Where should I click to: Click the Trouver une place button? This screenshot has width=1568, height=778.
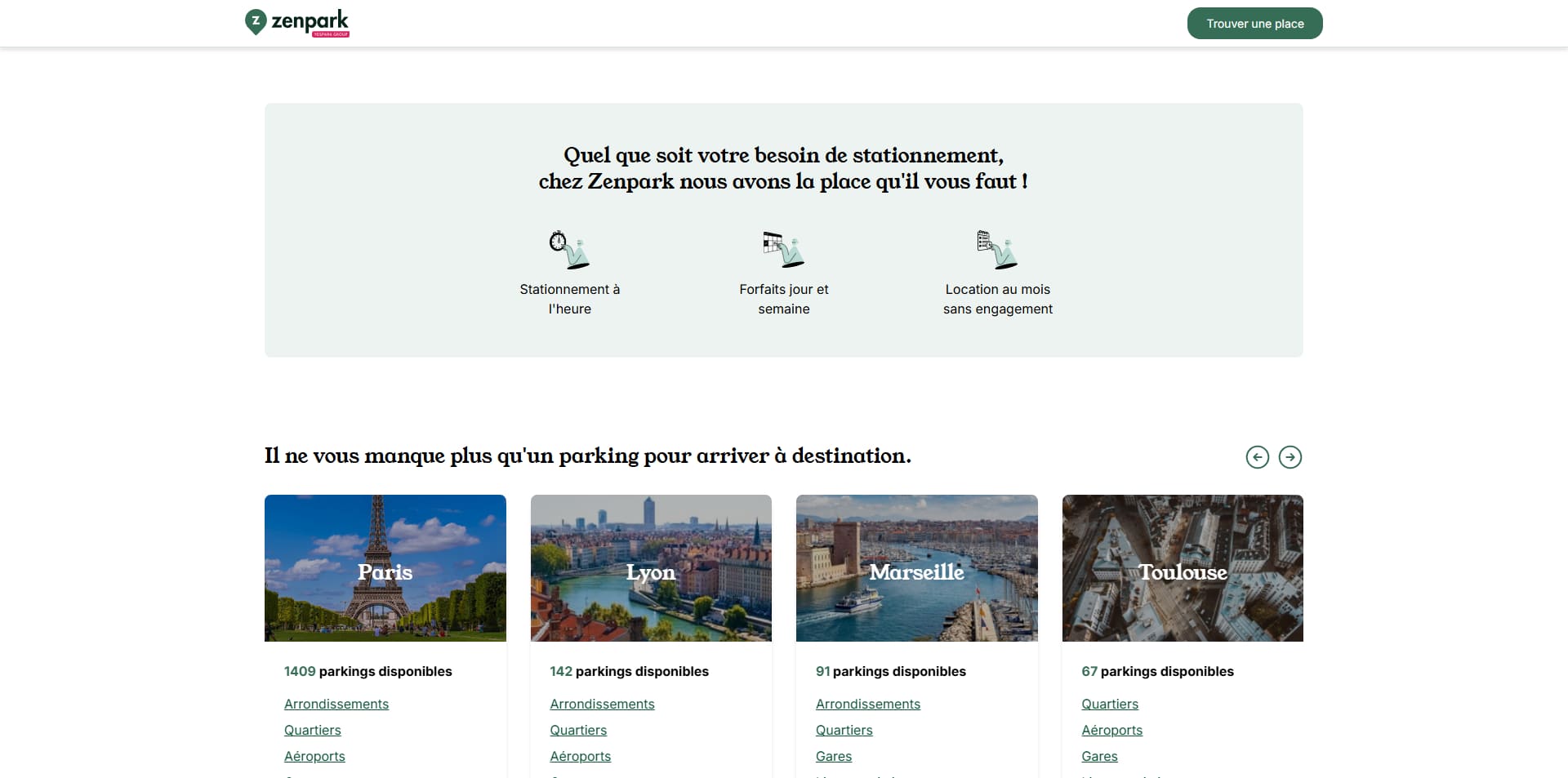[1254, 24]
